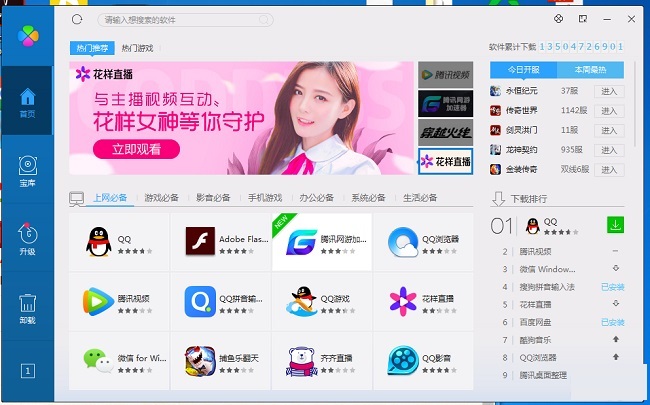This screenshot has height=405, width=650.
Task: Click 已安装 link beside 搜狗拼音输入法
Action: [x=612, y=287]
